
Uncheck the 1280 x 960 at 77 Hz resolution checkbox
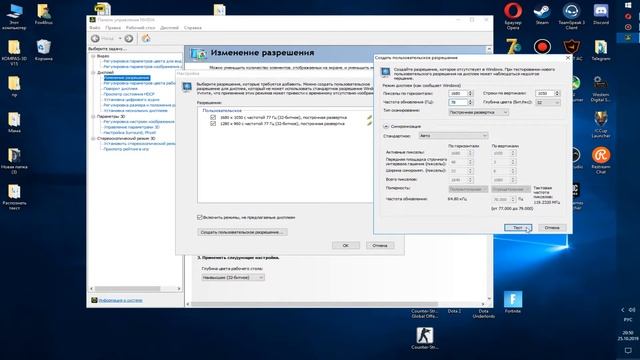tap(213, 123)
